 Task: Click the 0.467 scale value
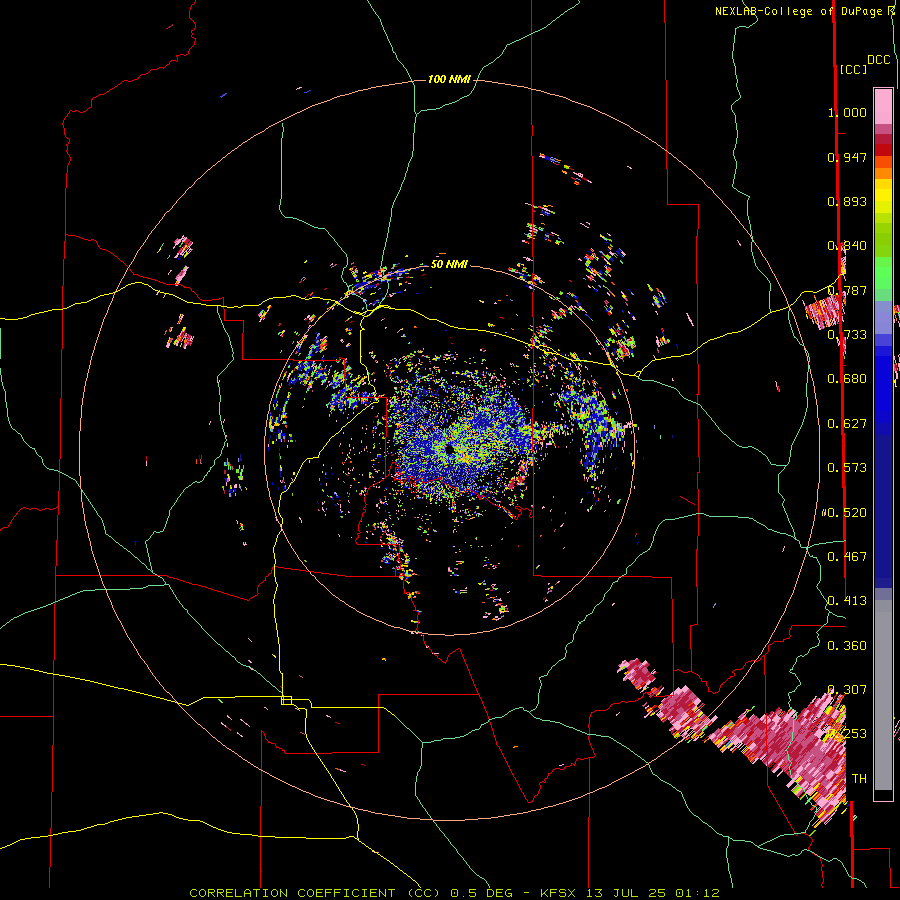tap(847, 557)
